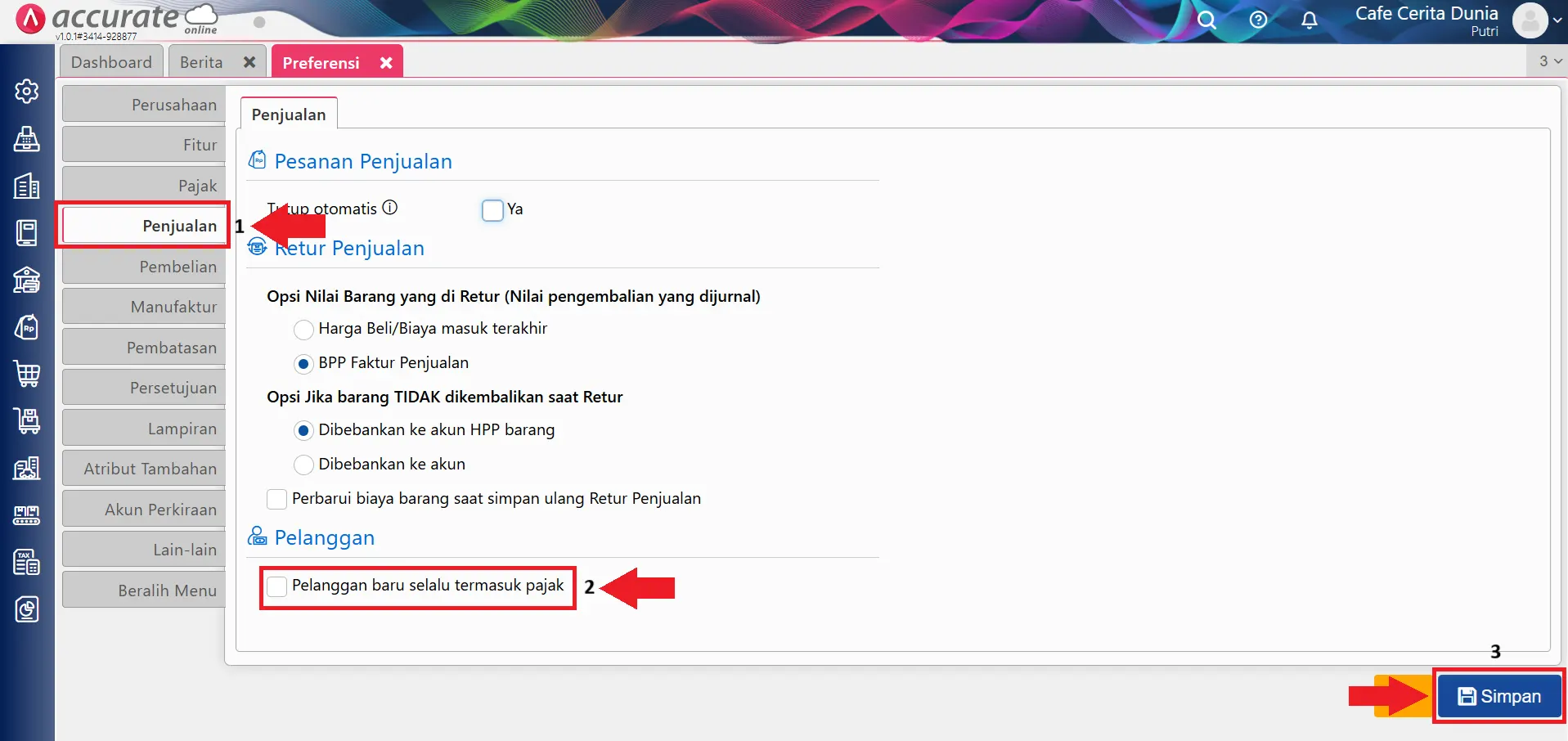Select the Rp price tag icon in sidebar

27,326
